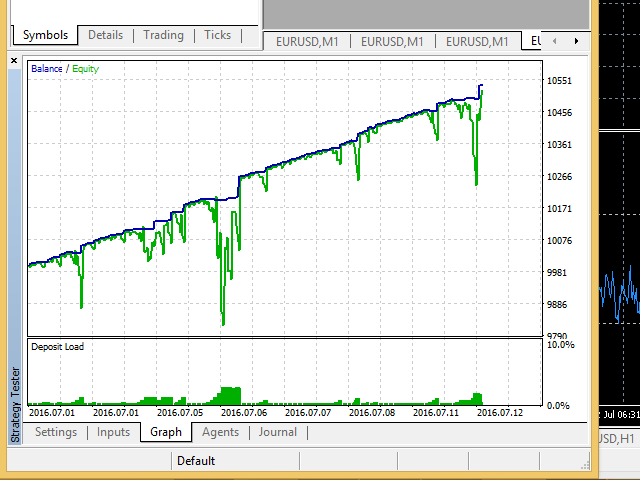Click the Deposit Load label

coord(57,347)
